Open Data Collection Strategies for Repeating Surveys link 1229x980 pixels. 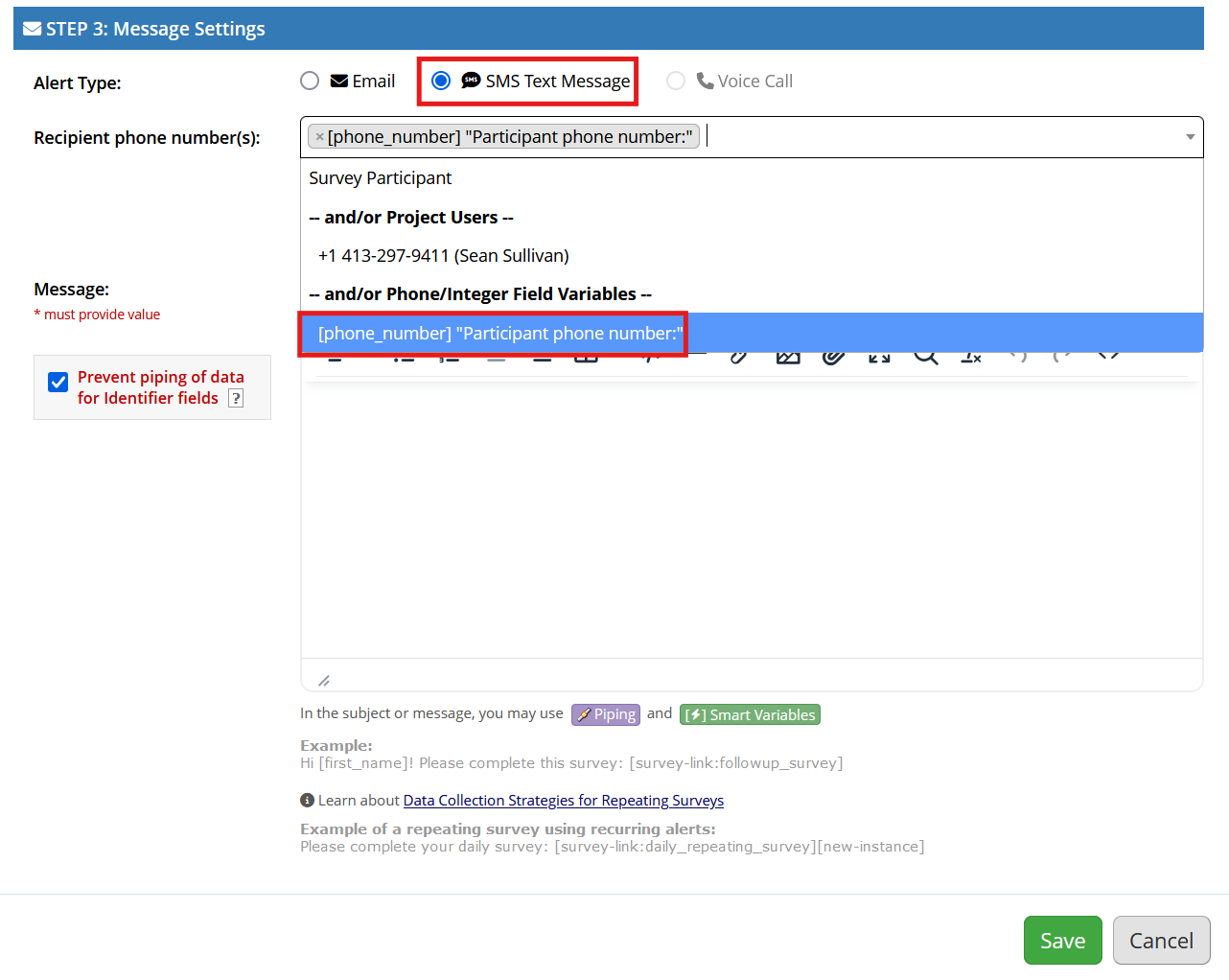pyautogui.click(x=564, y=801)
